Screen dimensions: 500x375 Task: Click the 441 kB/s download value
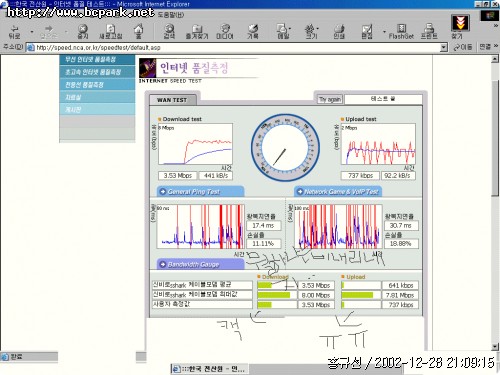pyautogui.click(x=216, y=175)
